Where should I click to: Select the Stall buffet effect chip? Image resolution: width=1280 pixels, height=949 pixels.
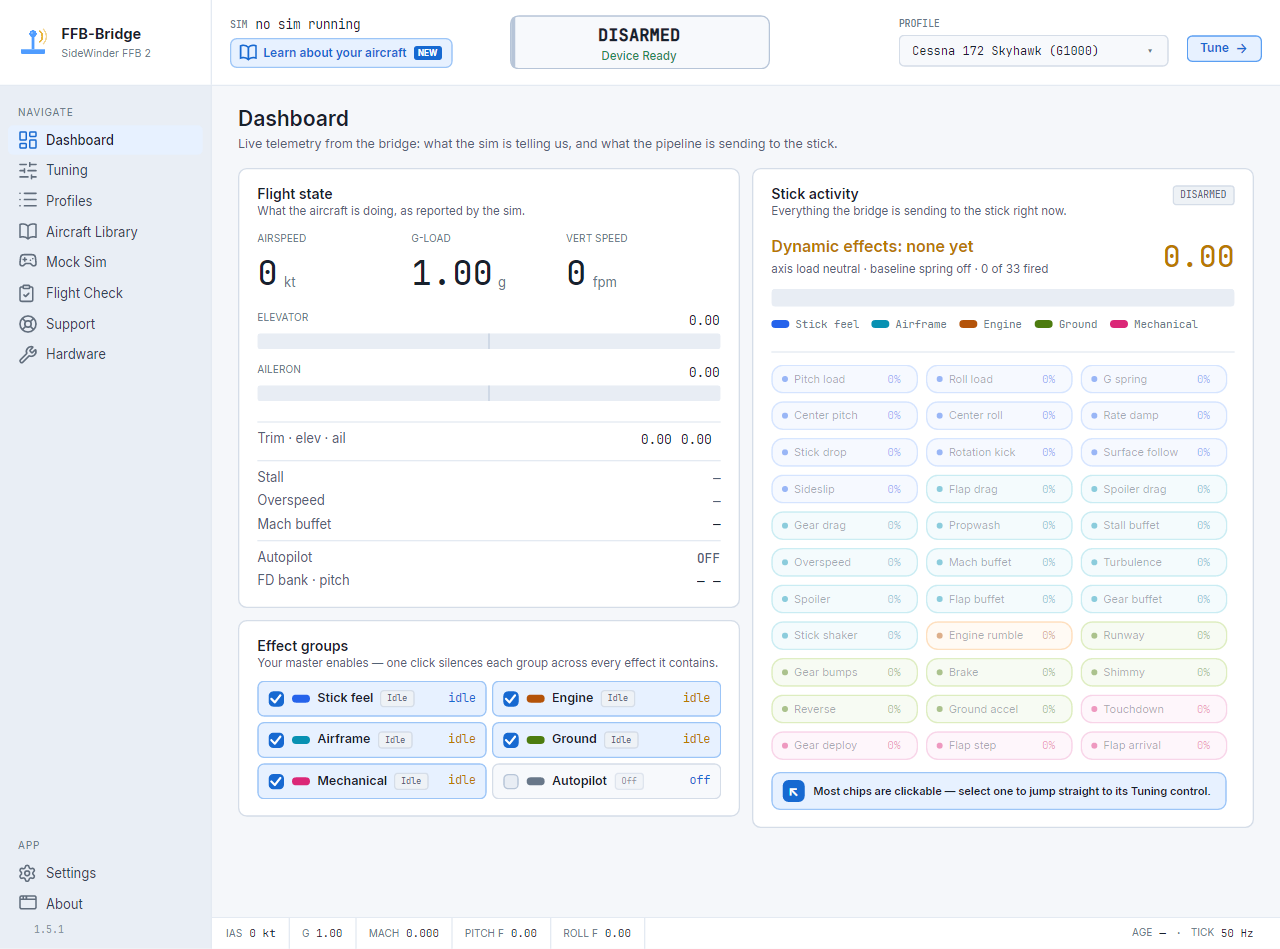tap(1153, 525)
